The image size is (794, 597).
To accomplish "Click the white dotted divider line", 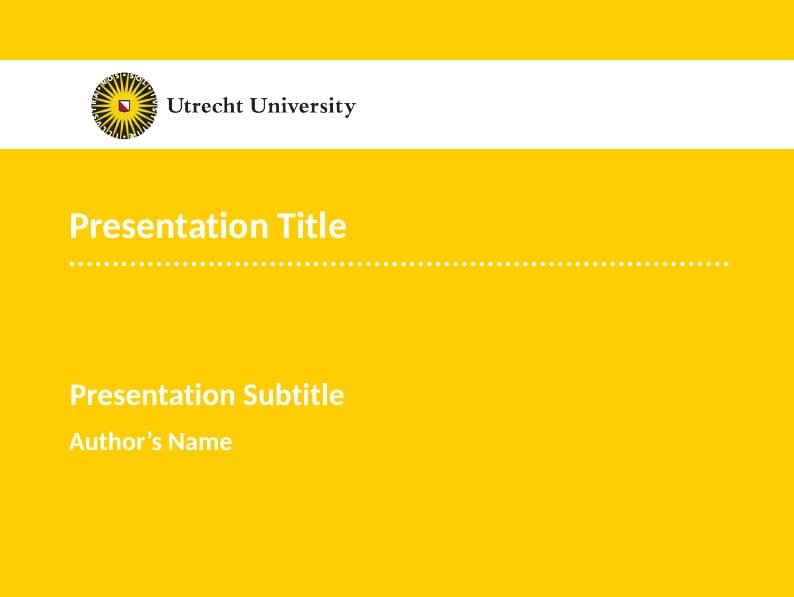I will 398,264.
